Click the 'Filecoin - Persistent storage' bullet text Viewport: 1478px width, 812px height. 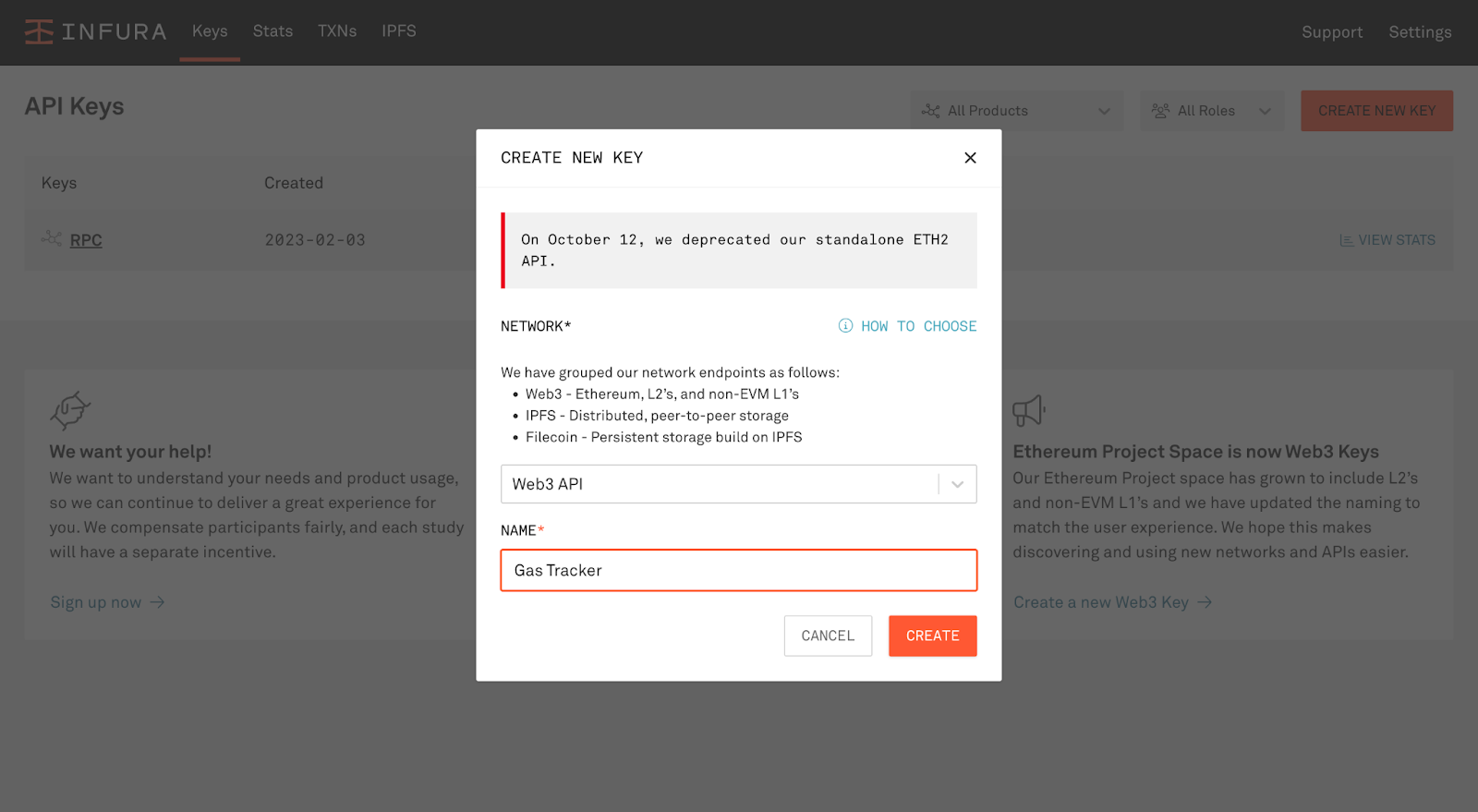(x=663, y=437)
